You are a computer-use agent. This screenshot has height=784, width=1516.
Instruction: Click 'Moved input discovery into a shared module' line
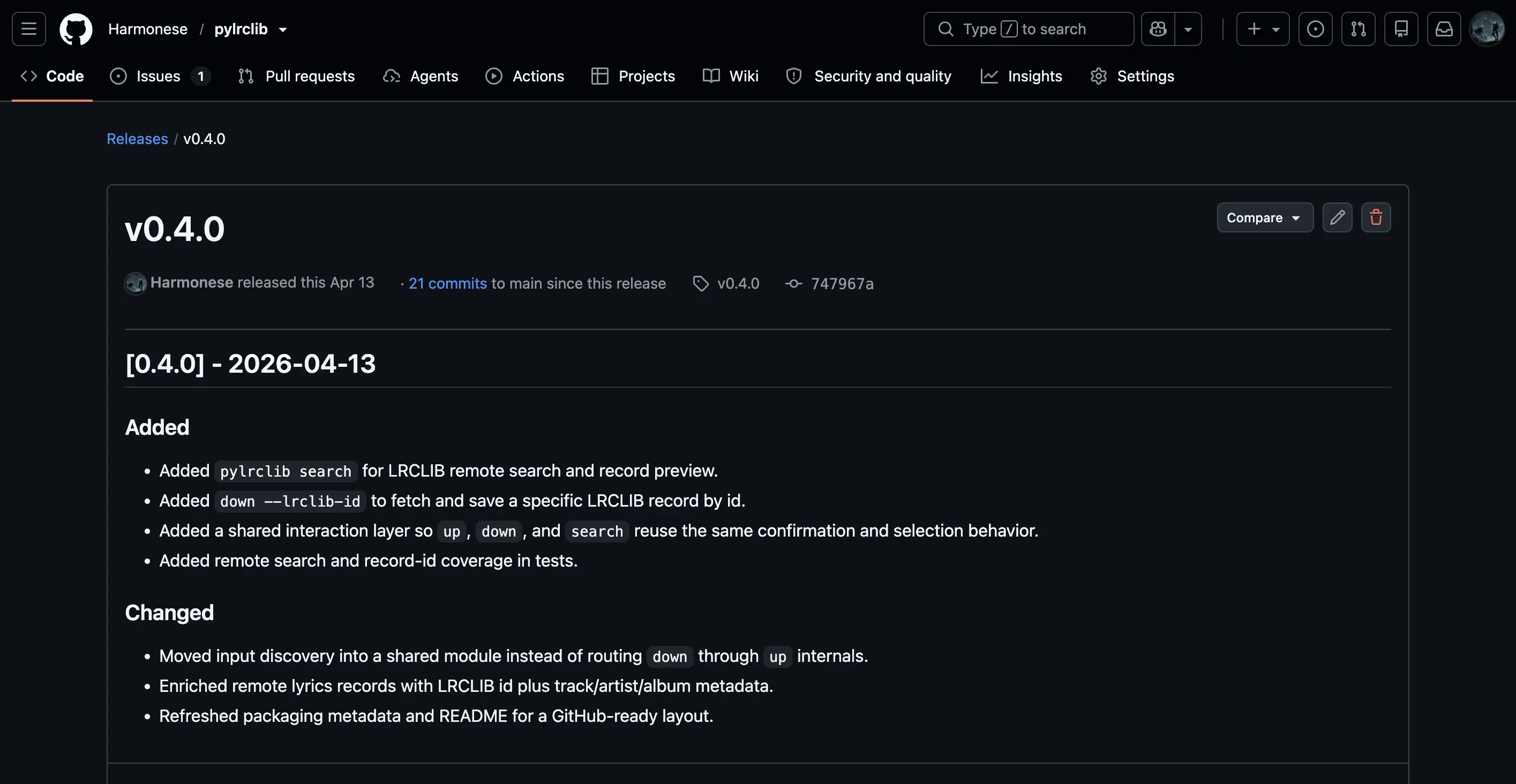pyautogui.click(x=514, y=656)
